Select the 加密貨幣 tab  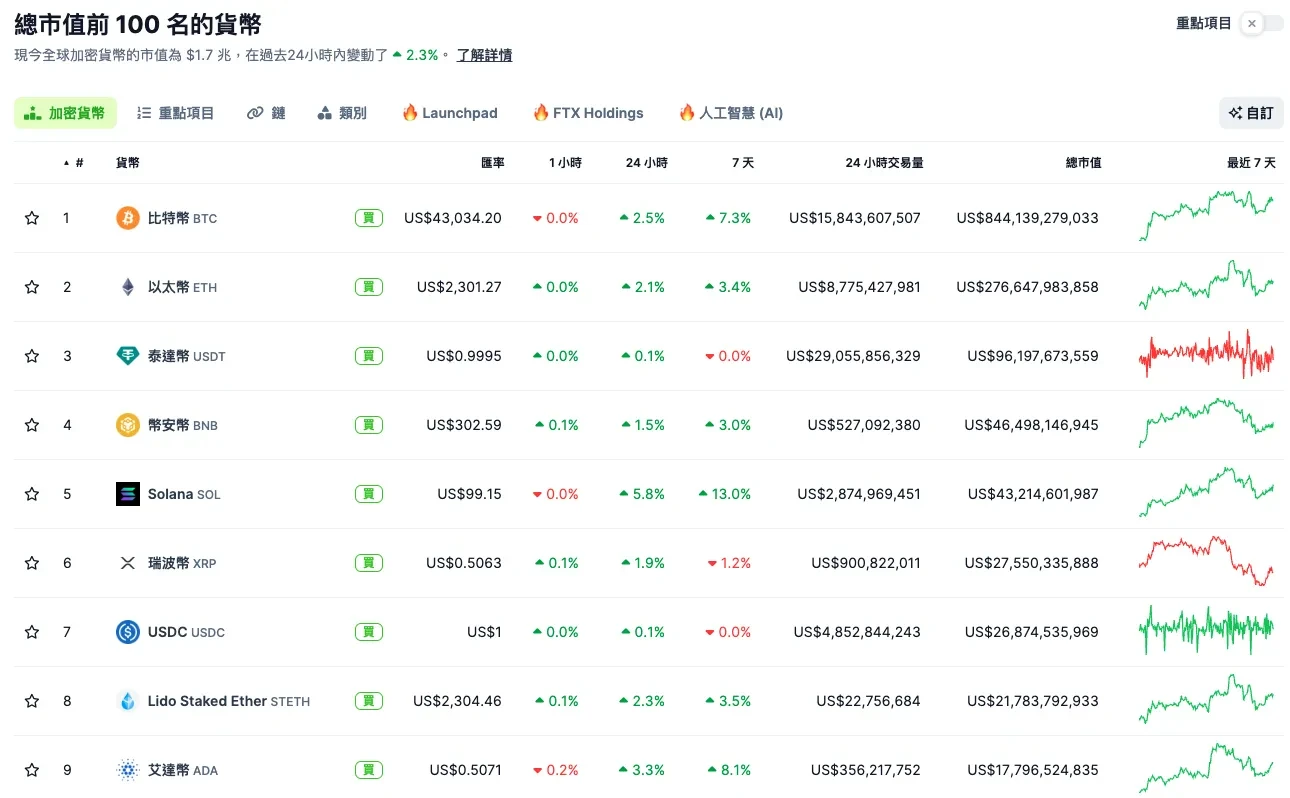tap(65, 112)
